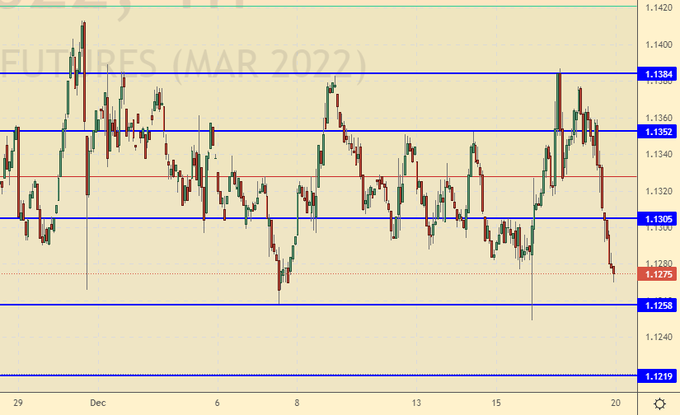Open chart settings gear icon

(659, 403)
